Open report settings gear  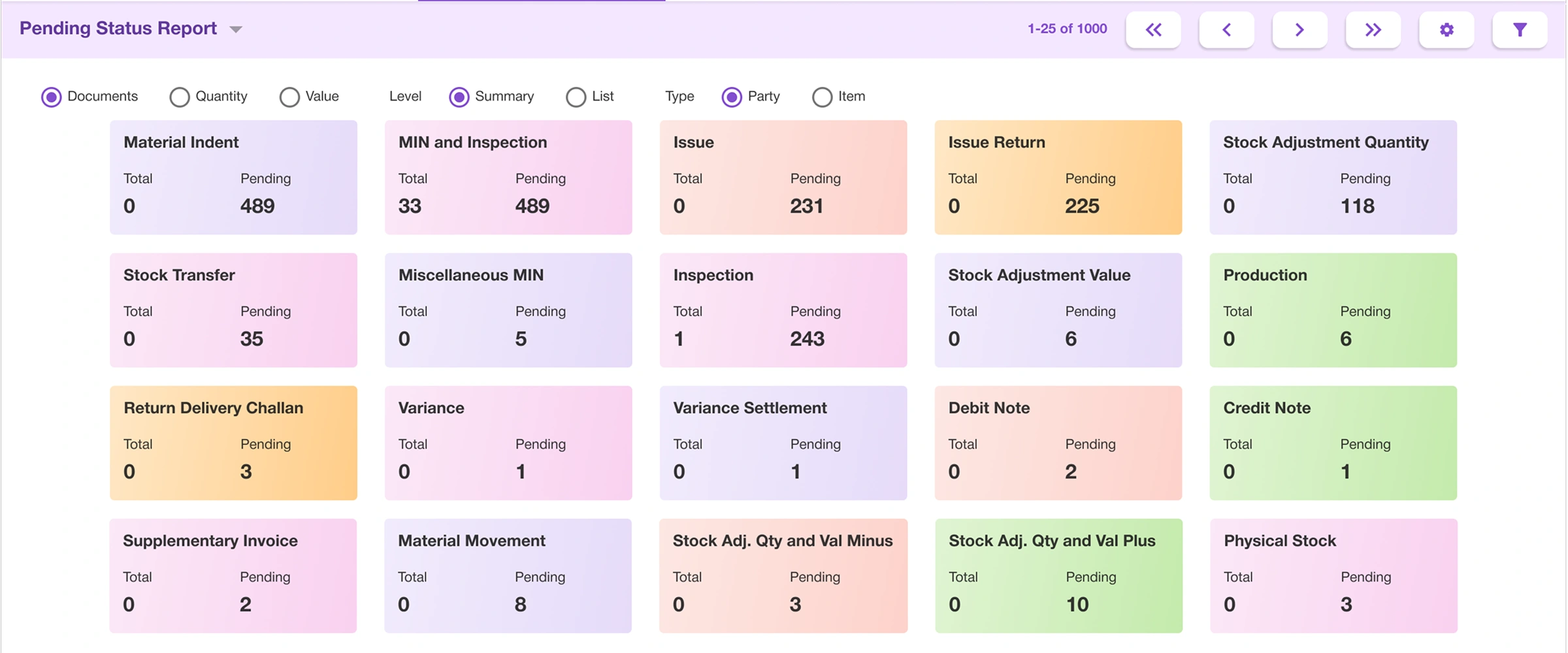point(1446,30)
